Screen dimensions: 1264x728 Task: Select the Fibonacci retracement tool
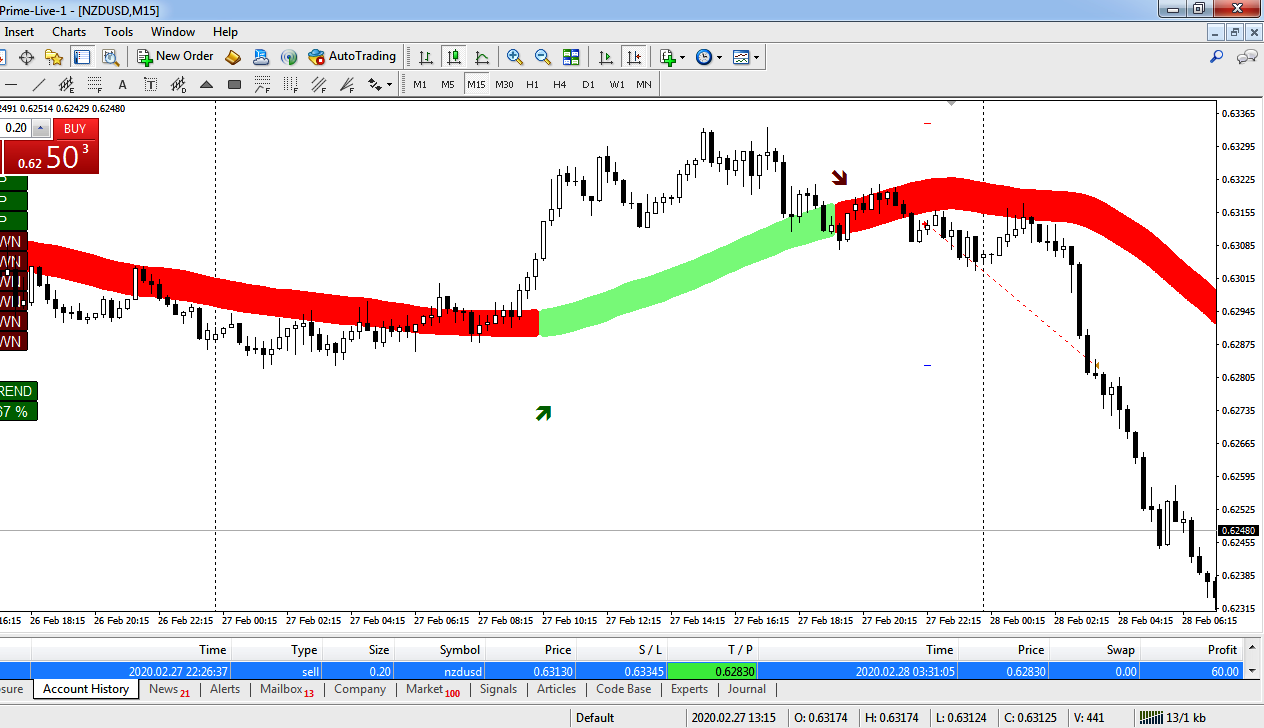95,84
